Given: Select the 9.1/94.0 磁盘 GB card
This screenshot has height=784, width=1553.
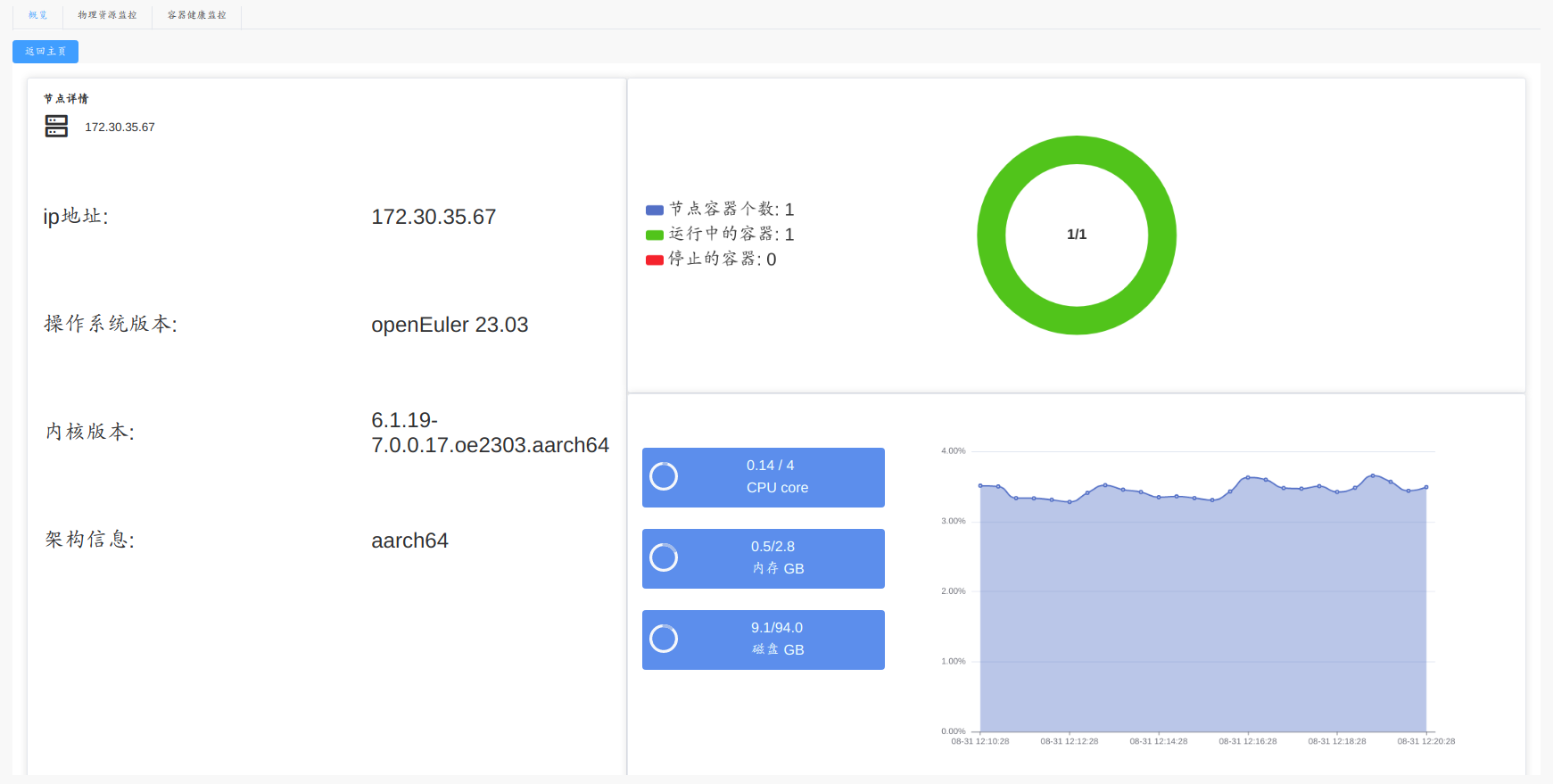Looking at the screenshot, I should coord(764,640).
